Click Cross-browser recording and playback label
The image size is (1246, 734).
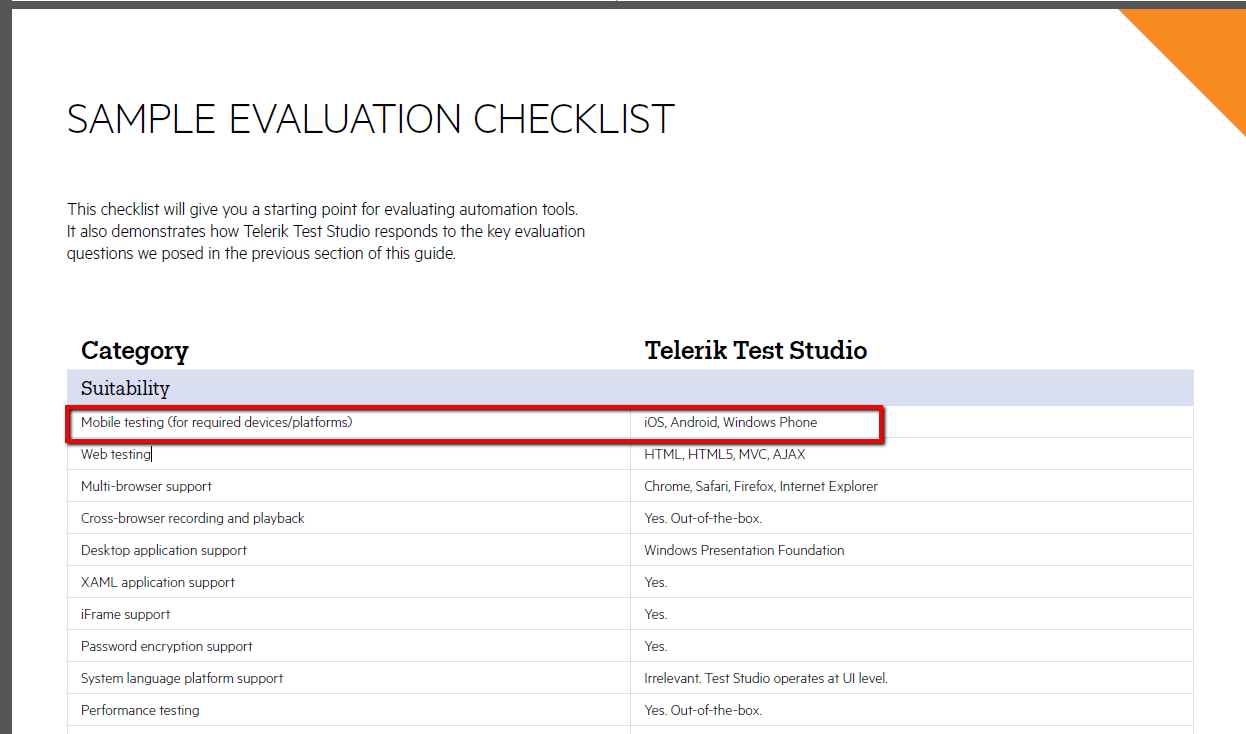click(192, 519)
